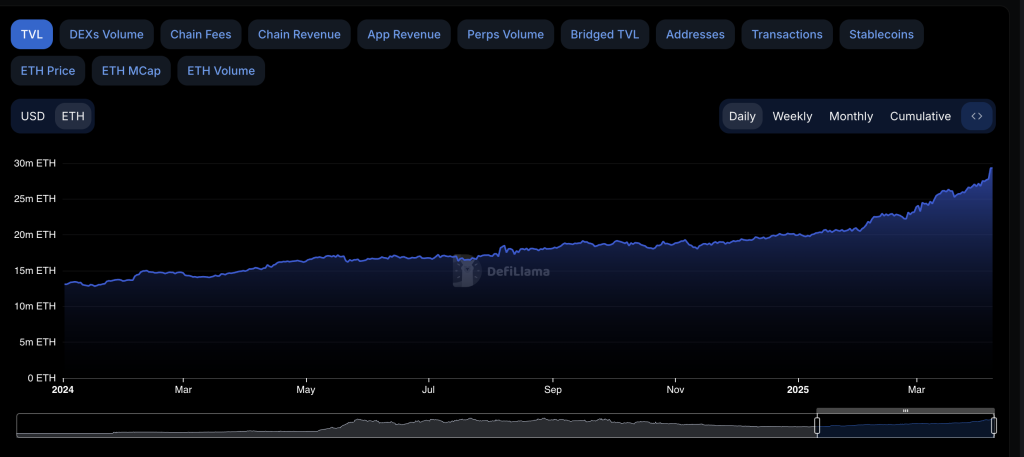Show Chain Fees on chart

coord(200,34)
